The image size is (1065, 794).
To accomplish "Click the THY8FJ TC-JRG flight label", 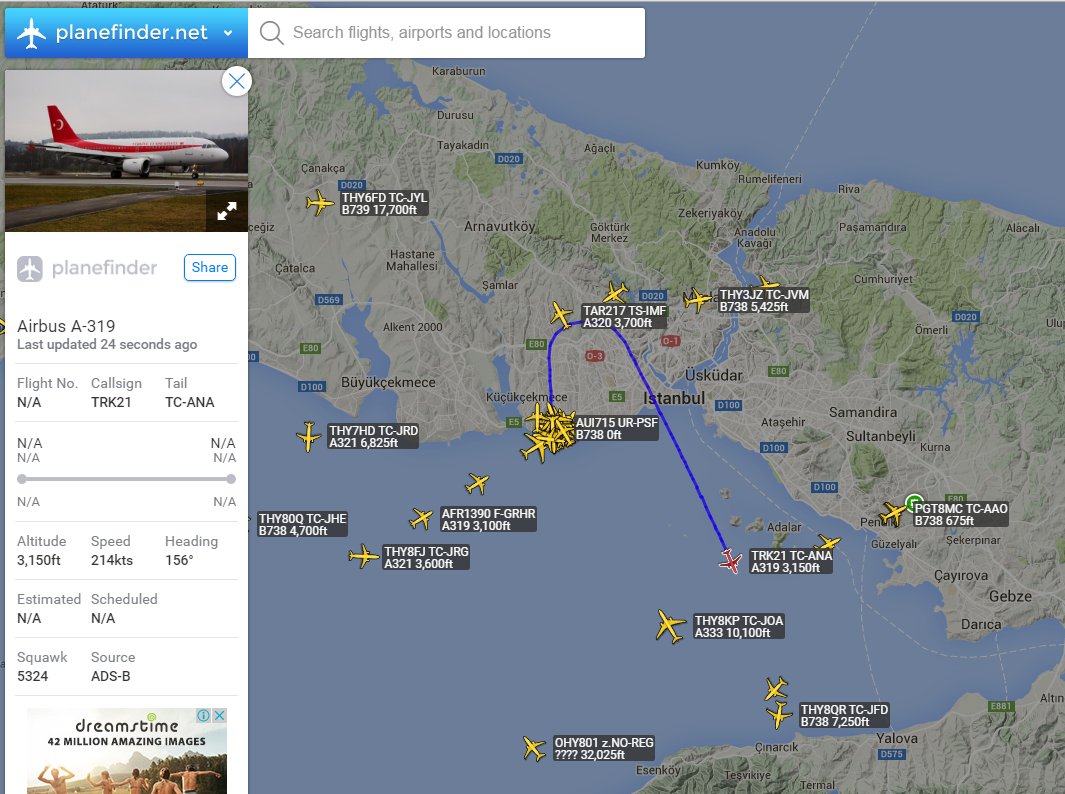I will coord(426,558).
